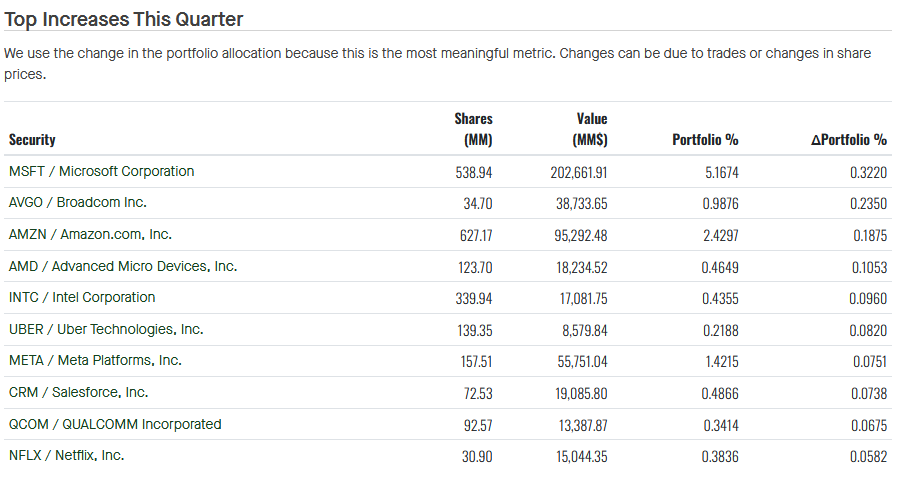The height and width of the screenshot is (495, 903).
Task: Open the AVGO / Broadcom Inc. link
Action: point(77,203)
